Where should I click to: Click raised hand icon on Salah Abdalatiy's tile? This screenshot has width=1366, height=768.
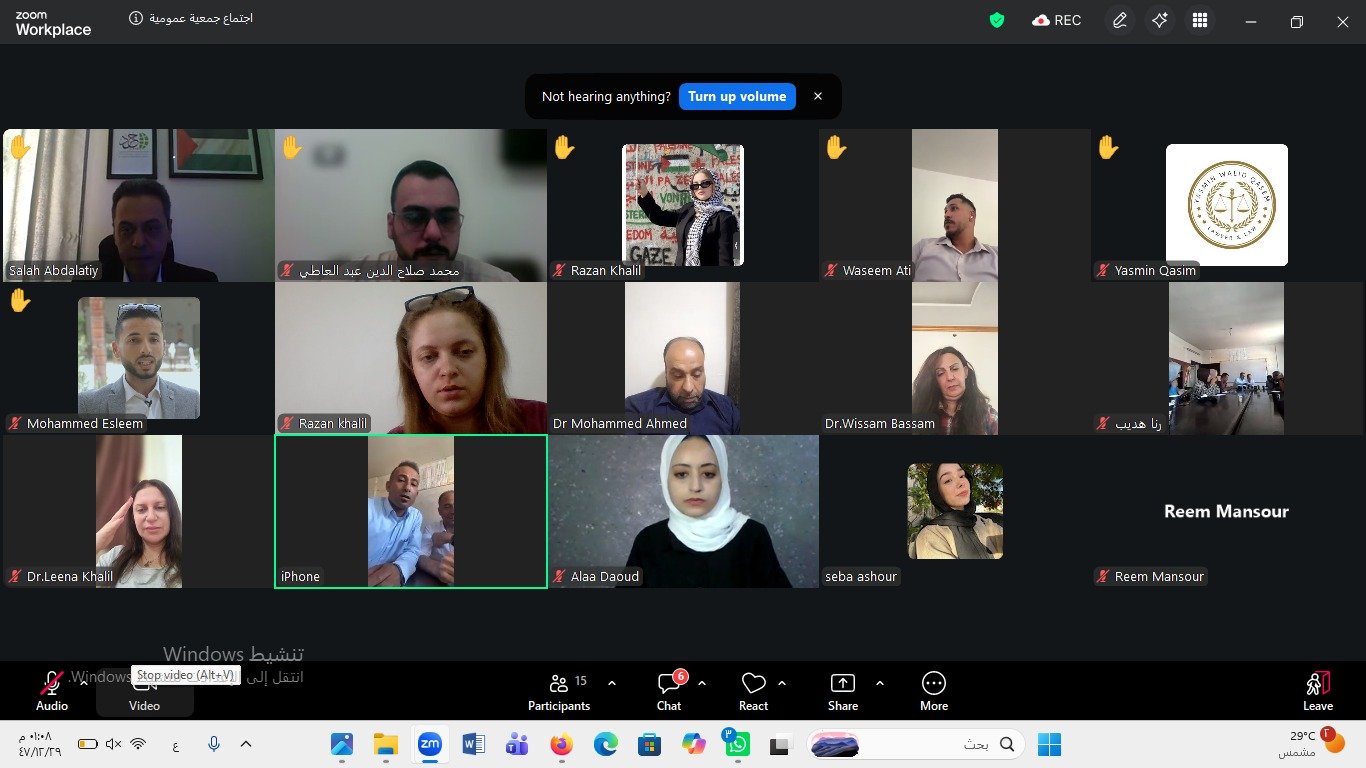point(19,147)
